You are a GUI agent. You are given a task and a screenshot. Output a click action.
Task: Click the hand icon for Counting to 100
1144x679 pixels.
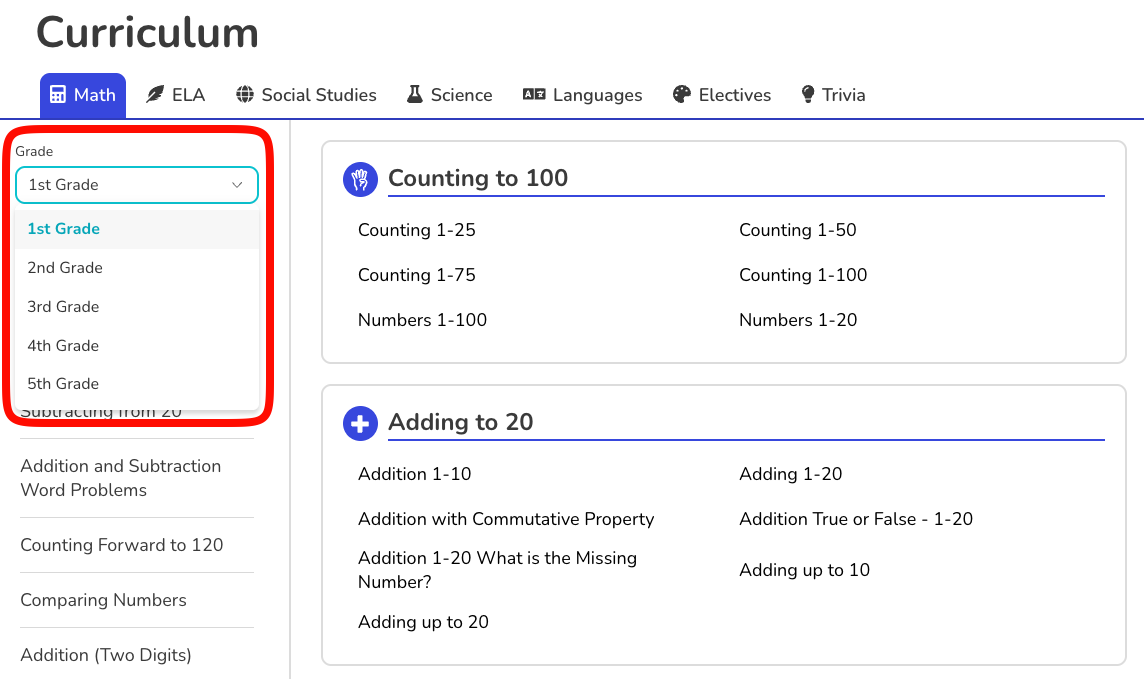(x=360, y=179)
